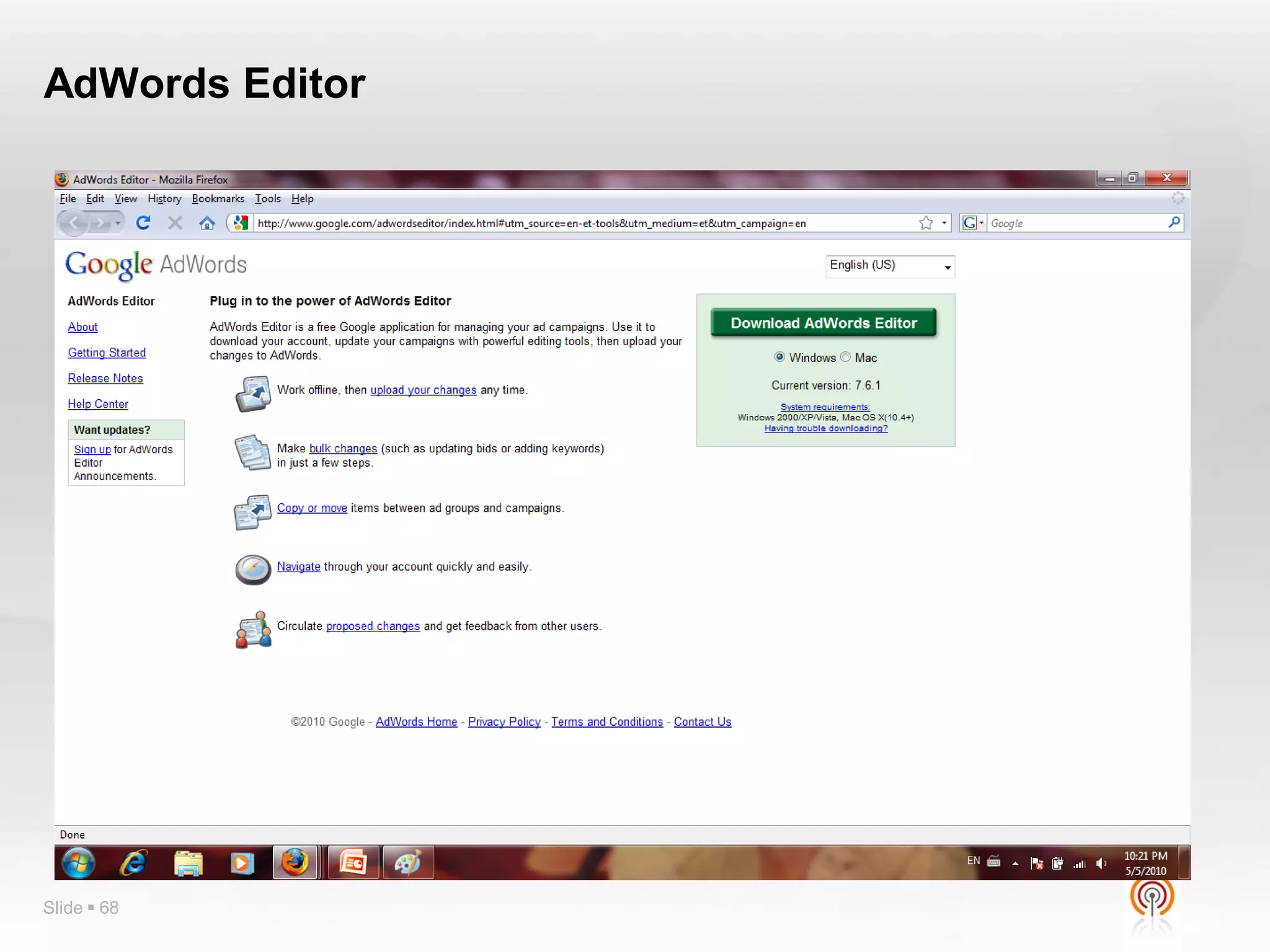Follow the upload your changes link
Viewport: 1270px width, 952px height.
pyautogui.click(x=424, y=390)
